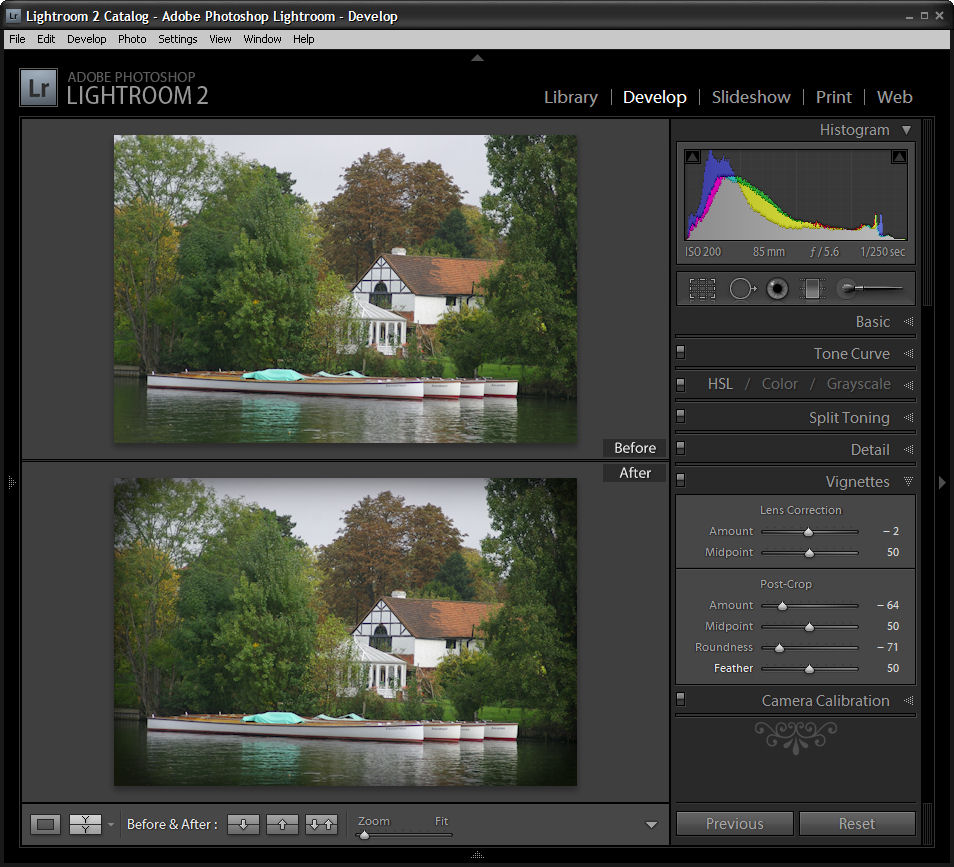Click the Lens Correction Midpoint slider
This screenshot has height=867, width=954.
[810, 553]
